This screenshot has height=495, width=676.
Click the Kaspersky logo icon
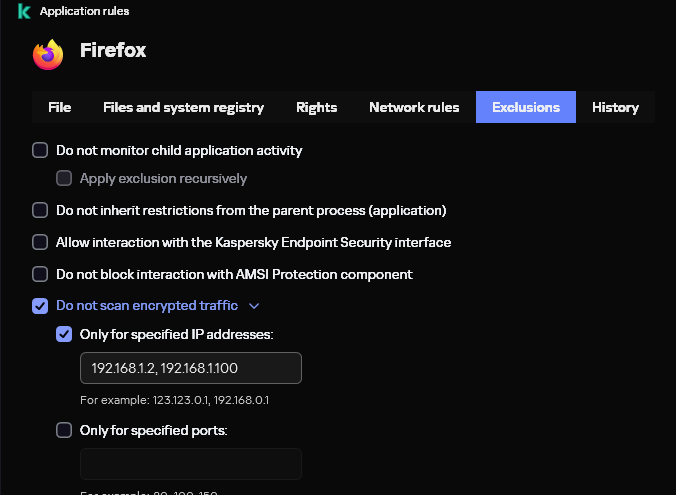tap(24, 11)
